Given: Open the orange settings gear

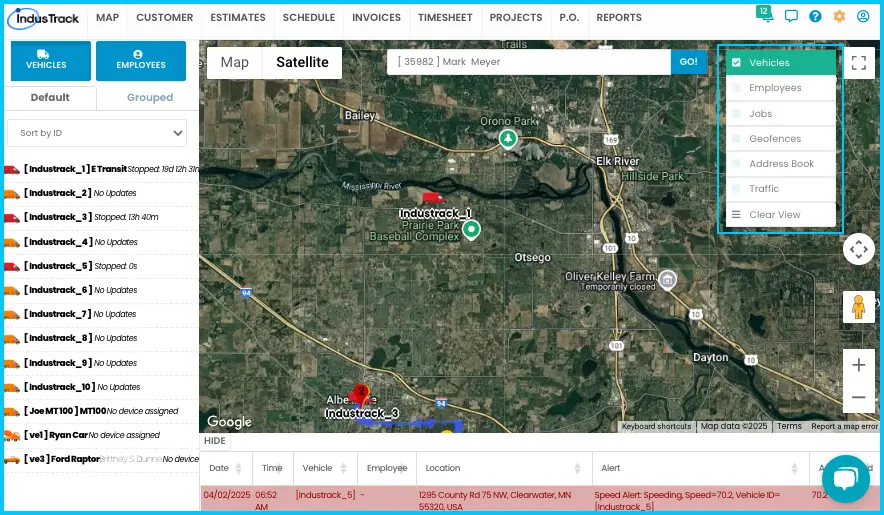Looking at the screenshot, I should [839, 16].
